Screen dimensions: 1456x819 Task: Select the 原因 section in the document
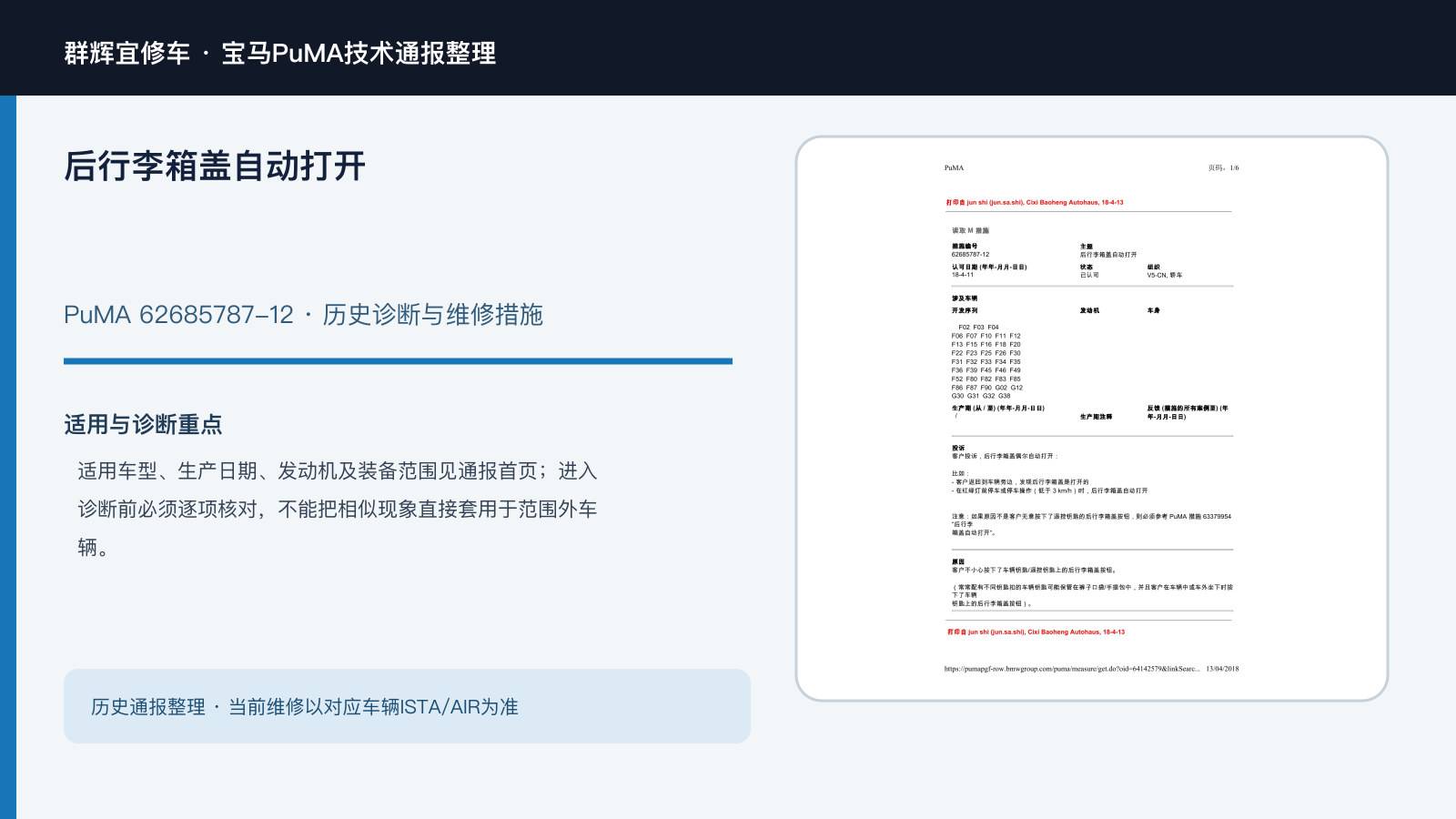(x=1092, y=582)
